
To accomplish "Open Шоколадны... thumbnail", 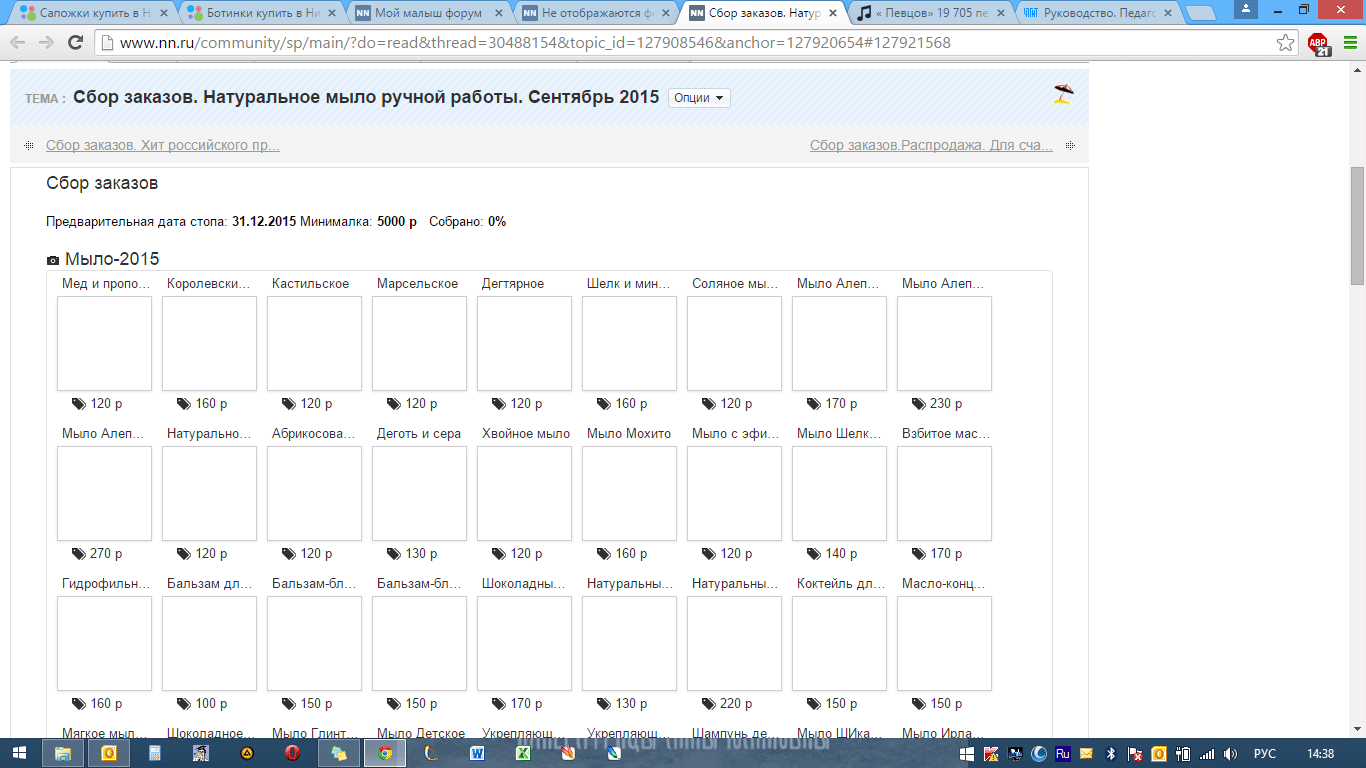I will coord(524,644).
